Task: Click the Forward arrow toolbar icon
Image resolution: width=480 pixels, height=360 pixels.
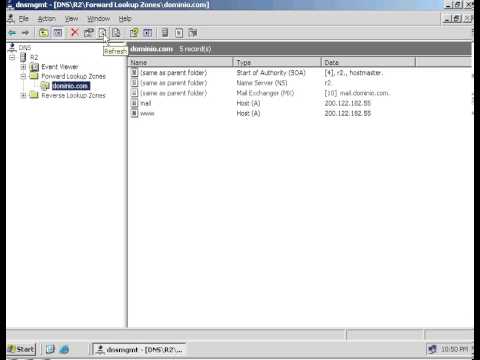Action: (x=25, y=33)
